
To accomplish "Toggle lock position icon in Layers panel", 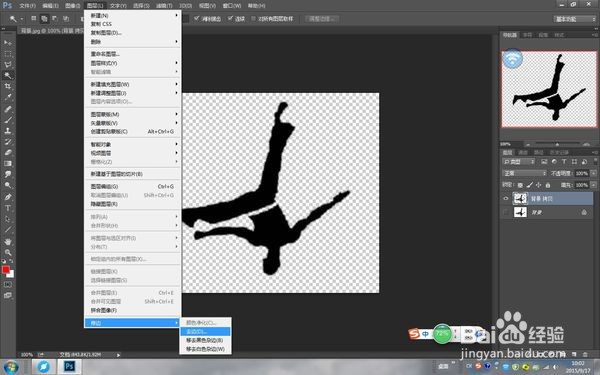I will 538,185.
